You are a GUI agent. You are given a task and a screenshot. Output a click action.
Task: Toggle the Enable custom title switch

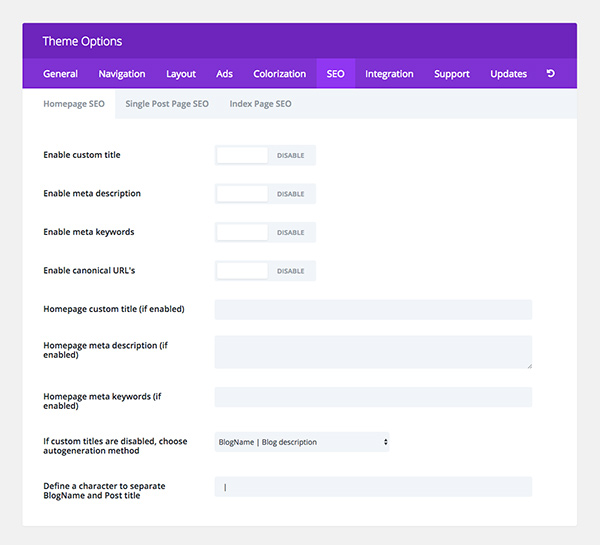[265, 155]
